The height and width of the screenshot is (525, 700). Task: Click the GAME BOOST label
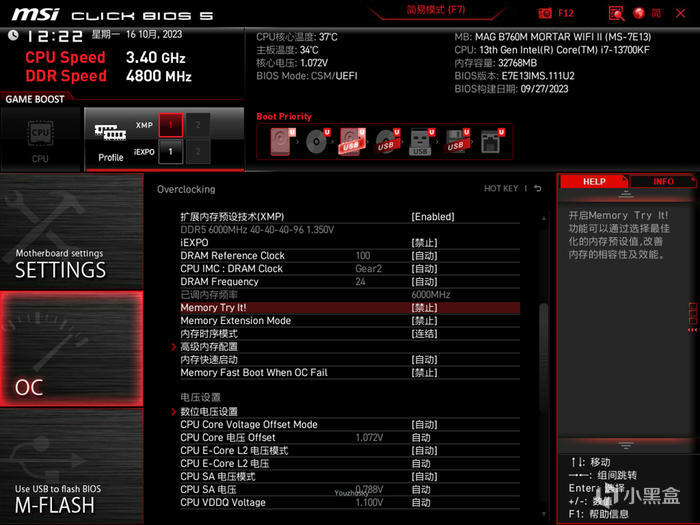(x=35, y=99)
